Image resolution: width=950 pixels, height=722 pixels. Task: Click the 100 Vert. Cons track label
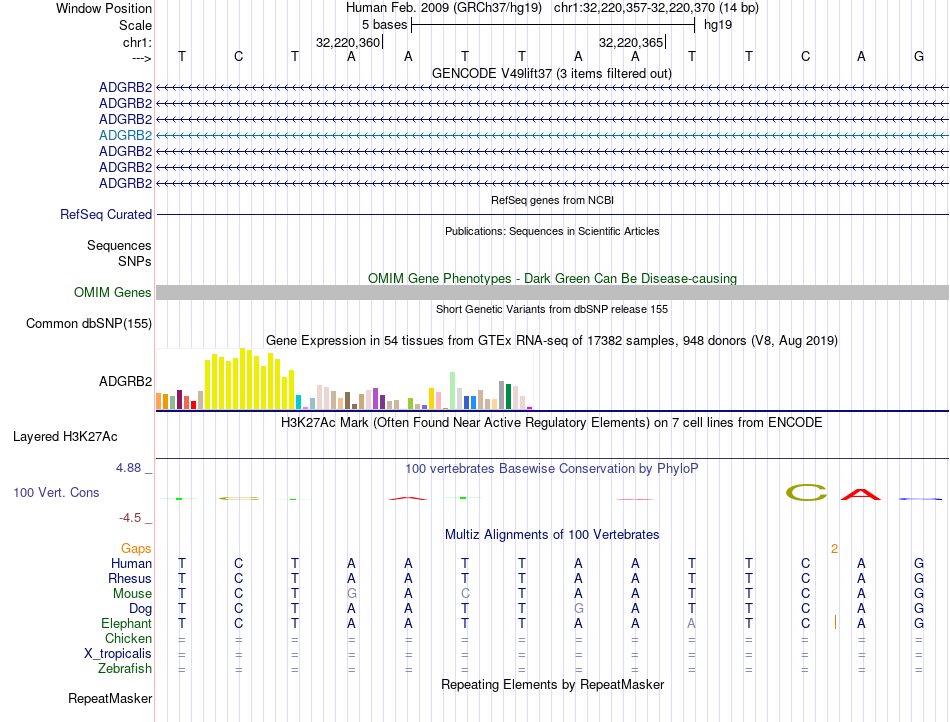click(x=56, y=492)
